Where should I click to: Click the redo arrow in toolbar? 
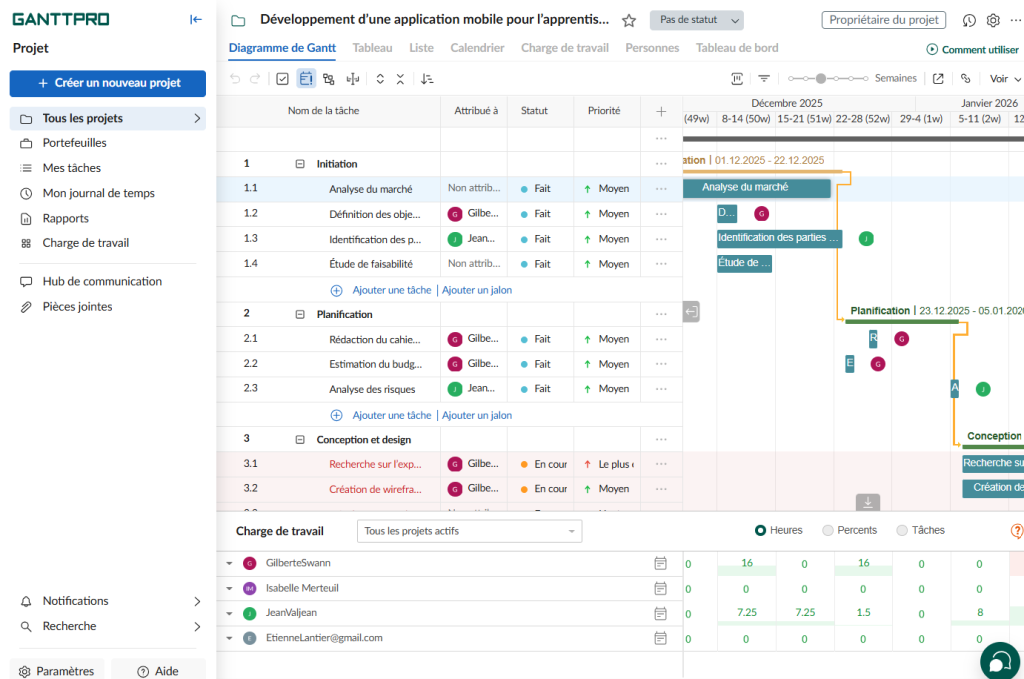click(255, 79)
